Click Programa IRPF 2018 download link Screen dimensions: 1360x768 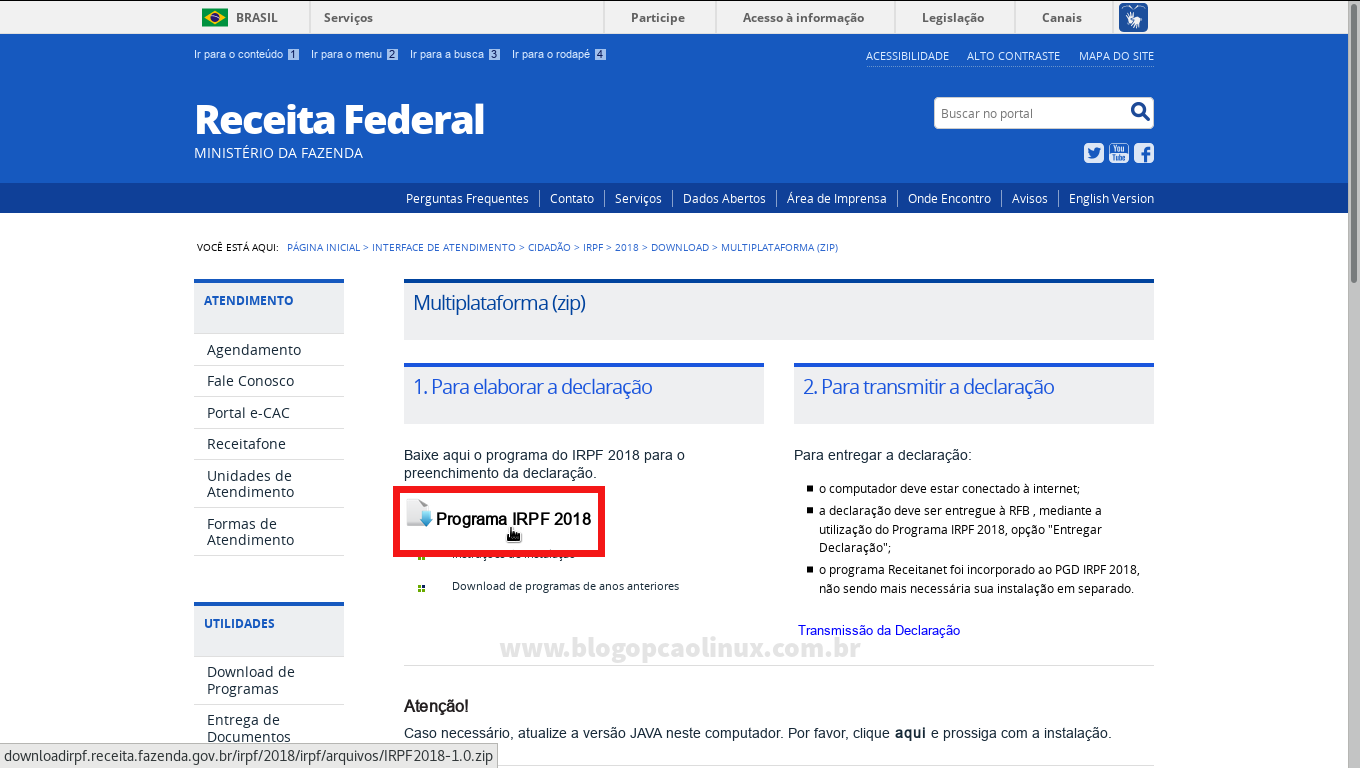pyautogui.click(x=513, y=519)
